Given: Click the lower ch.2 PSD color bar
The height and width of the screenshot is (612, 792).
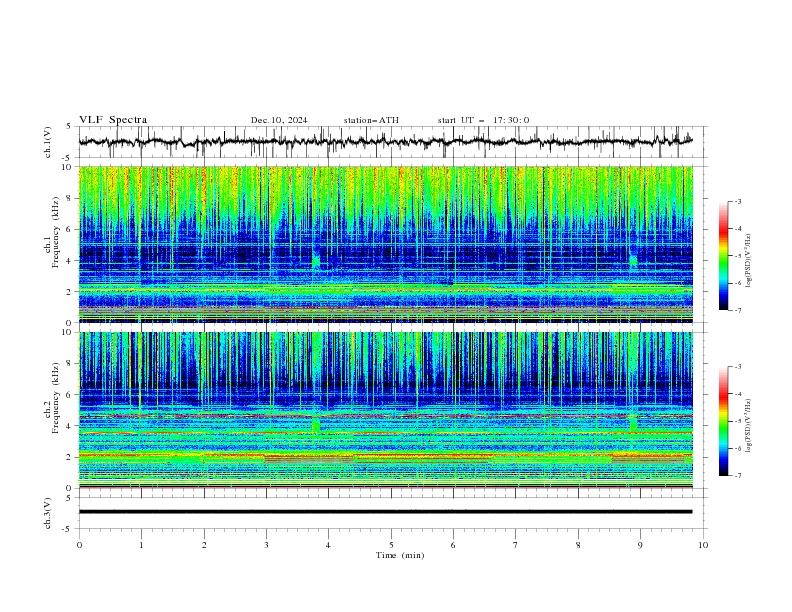Looking at the screenshot, I should coord(724,421).
